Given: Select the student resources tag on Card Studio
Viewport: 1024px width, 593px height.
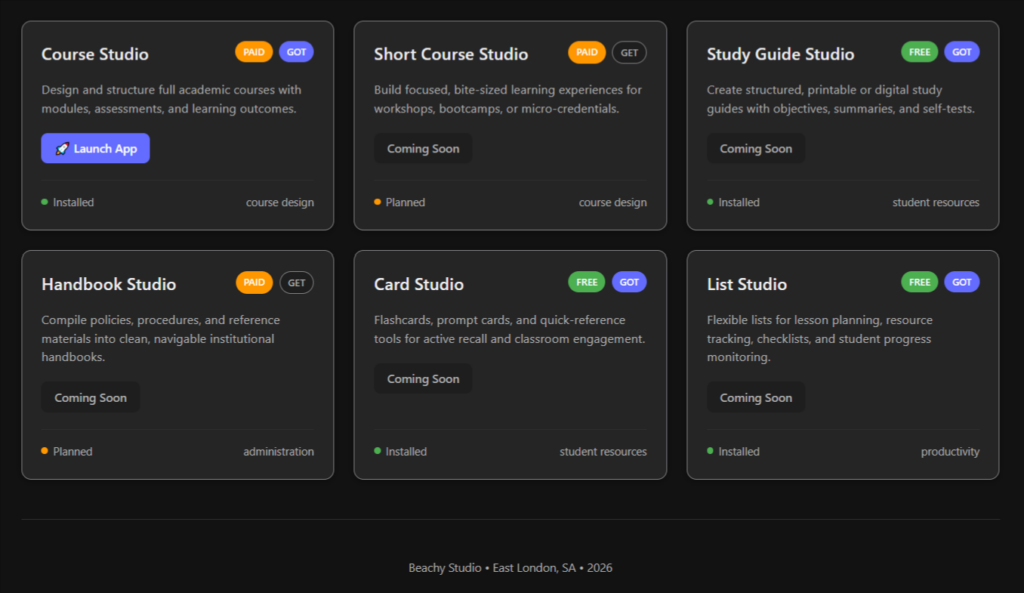Looking at the screenshot, I should (602, 452).
